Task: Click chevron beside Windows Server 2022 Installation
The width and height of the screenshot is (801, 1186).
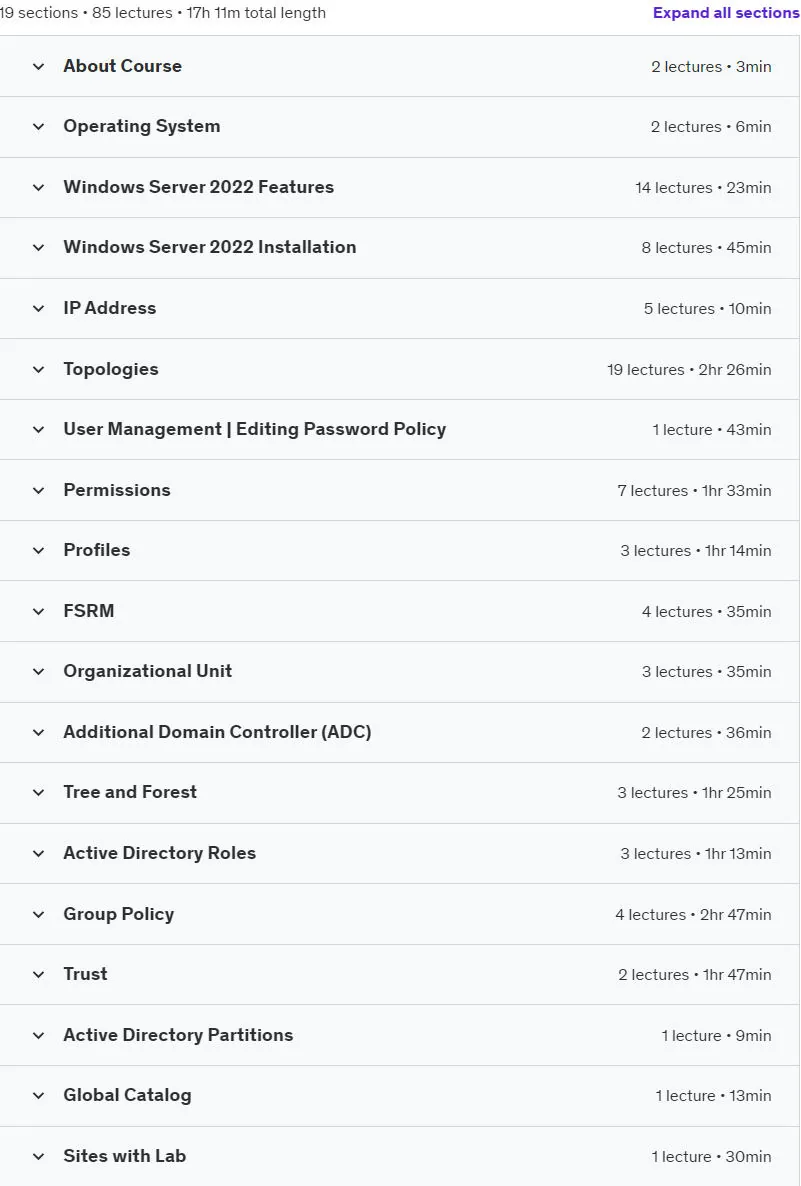Action: click(x=39, y=248)
